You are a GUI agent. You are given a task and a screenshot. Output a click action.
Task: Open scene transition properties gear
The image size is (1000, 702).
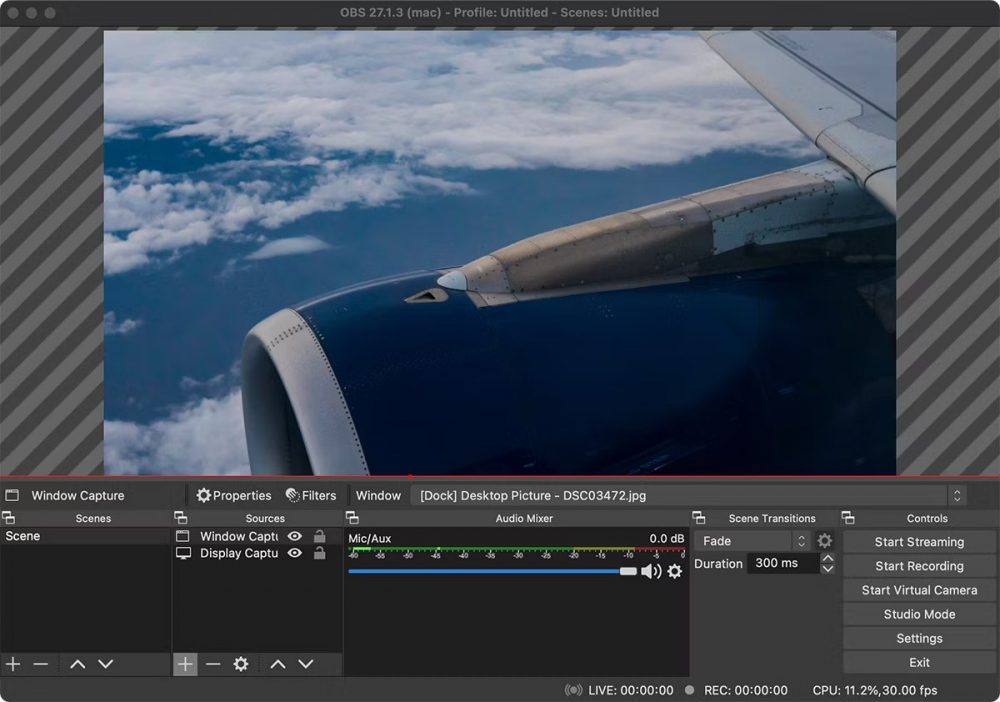[825, 541]
